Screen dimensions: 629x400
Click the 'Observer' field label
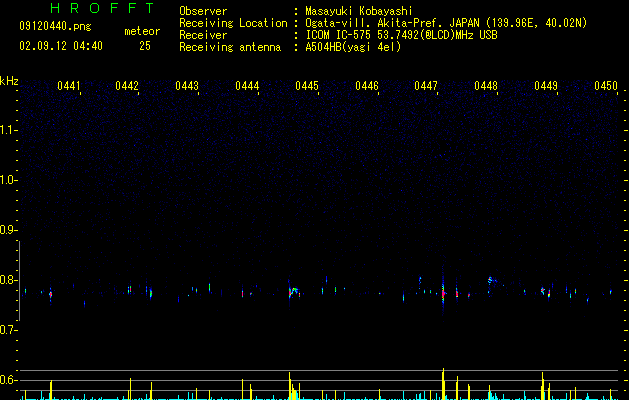pos(203,11)
